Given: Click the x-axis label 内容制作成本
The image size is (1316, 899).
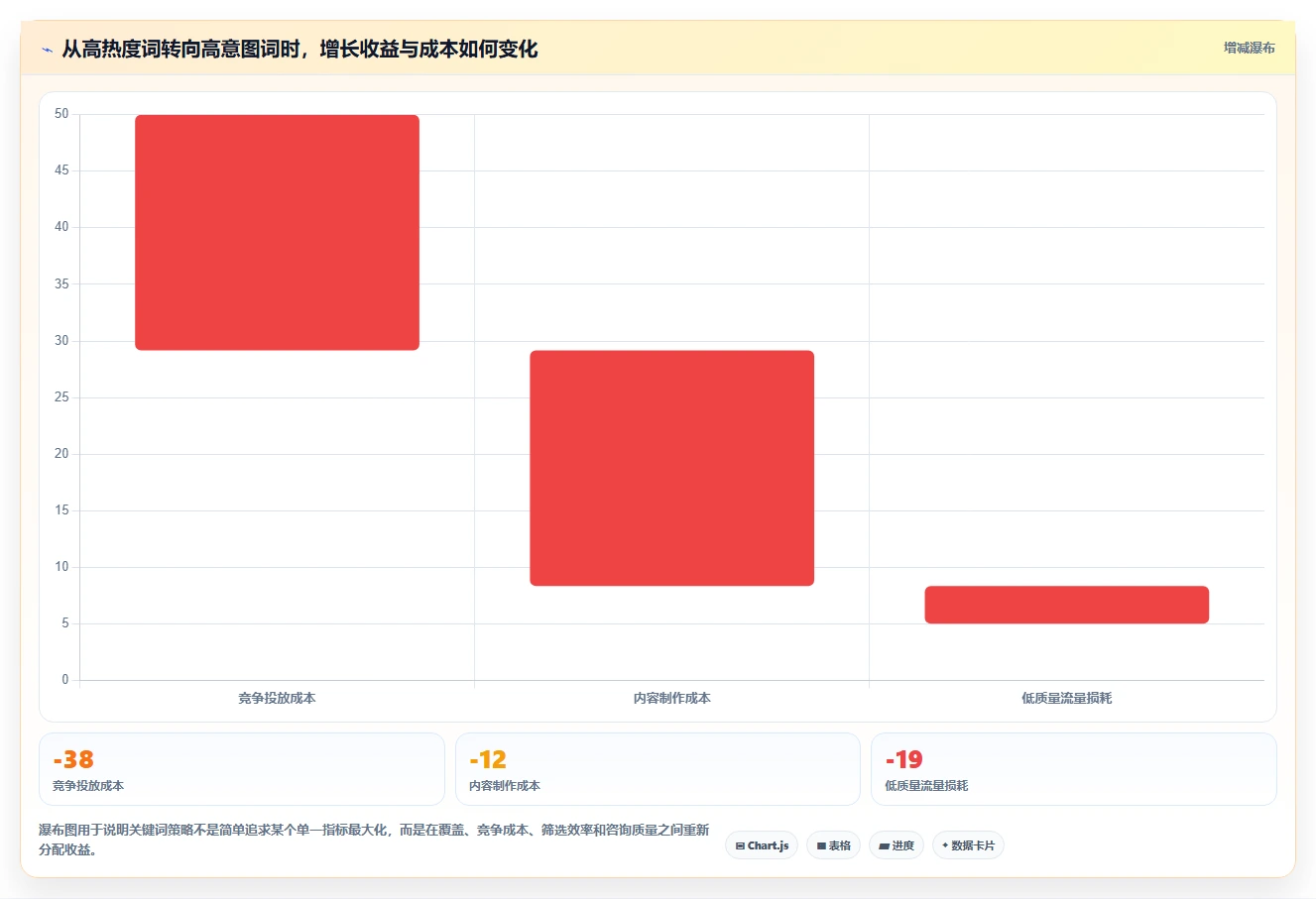Looking at the screenshot, I should point(671,698).
